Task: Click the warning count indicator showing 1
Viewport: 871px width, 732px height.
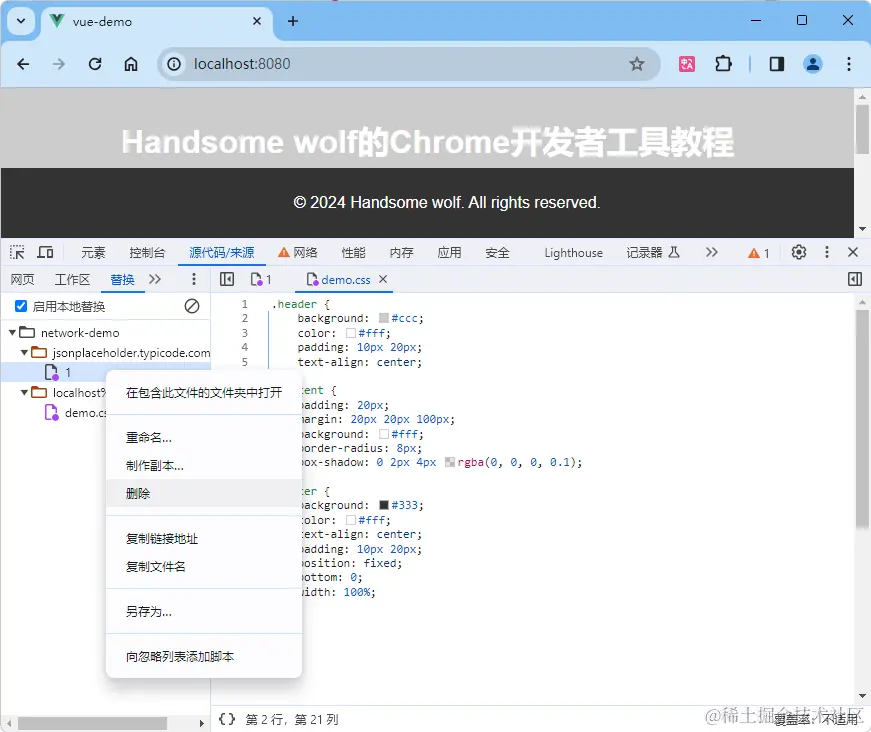Action: (x=759, y=253)
